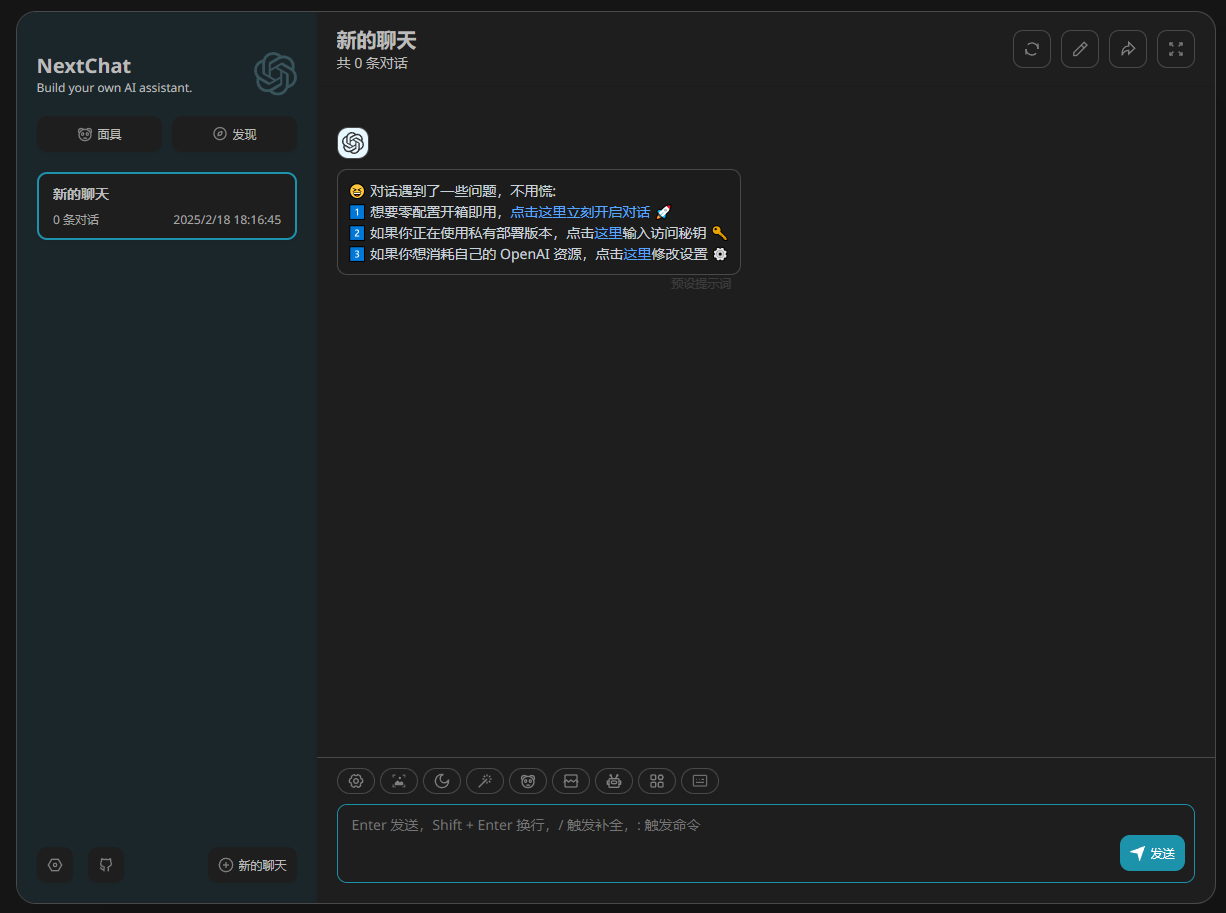Click the 新的聊天 button with plus icon
Image resolution: width=1226 pixels, height=913 pixels.
pos(252,865)
